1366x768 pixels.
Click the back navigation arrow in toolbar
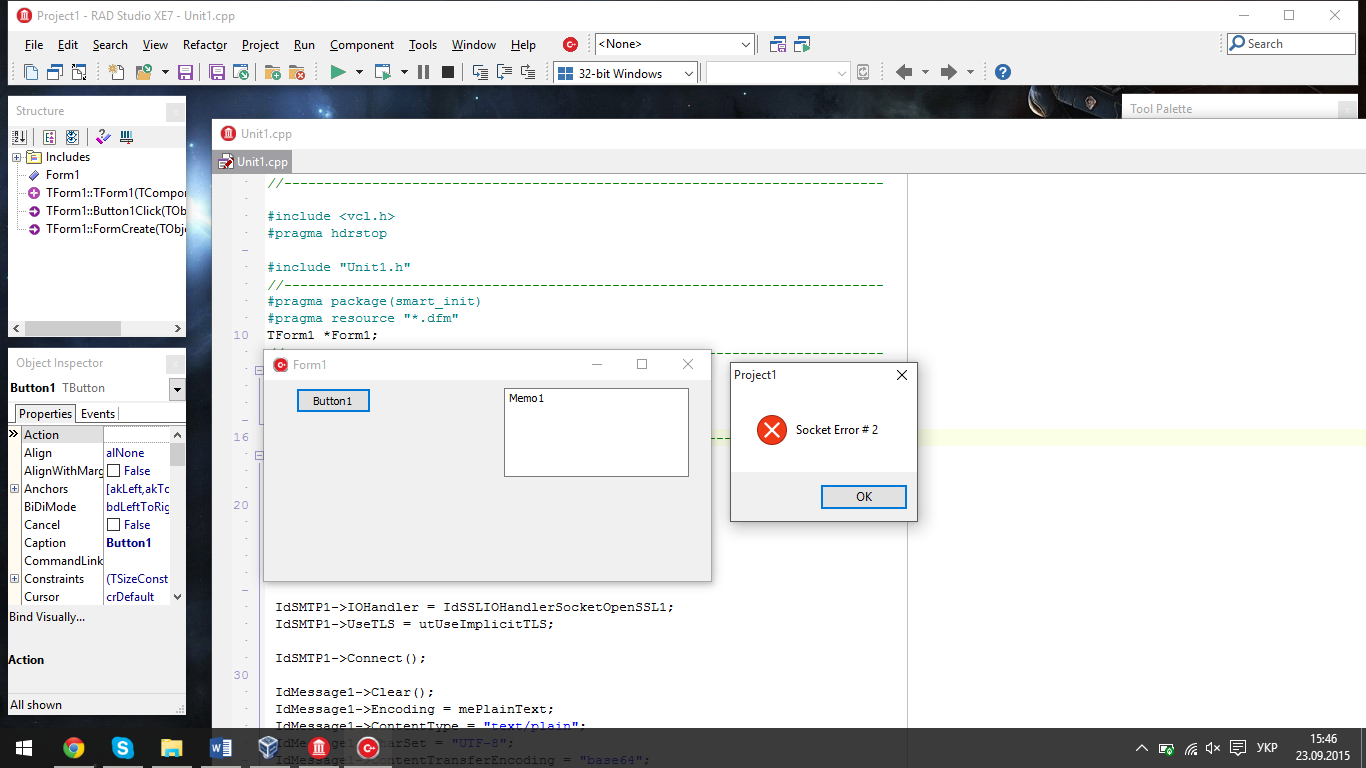coord(904,72)
